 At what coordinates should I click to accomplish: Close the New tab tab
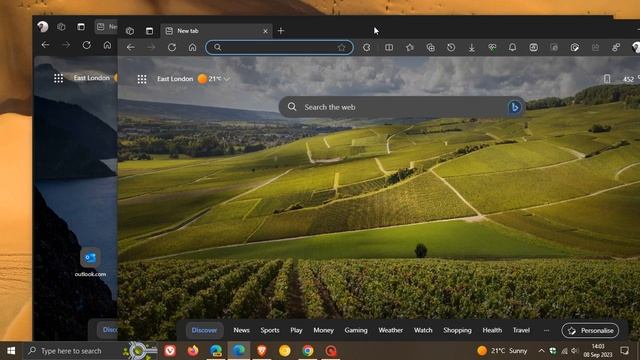265,31
